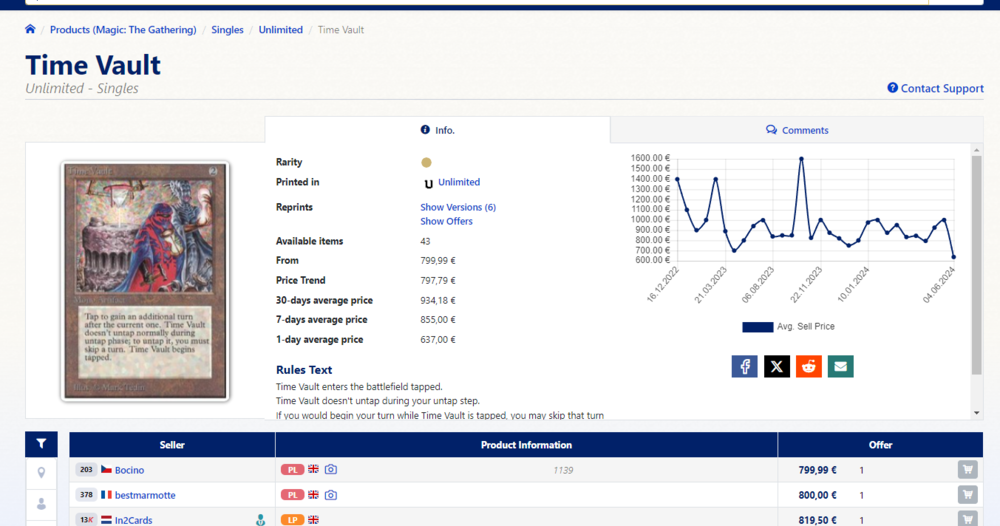This screenshot has height=526, width=1000.
Task: Share the card via email icon
Action: coord(841,366)
